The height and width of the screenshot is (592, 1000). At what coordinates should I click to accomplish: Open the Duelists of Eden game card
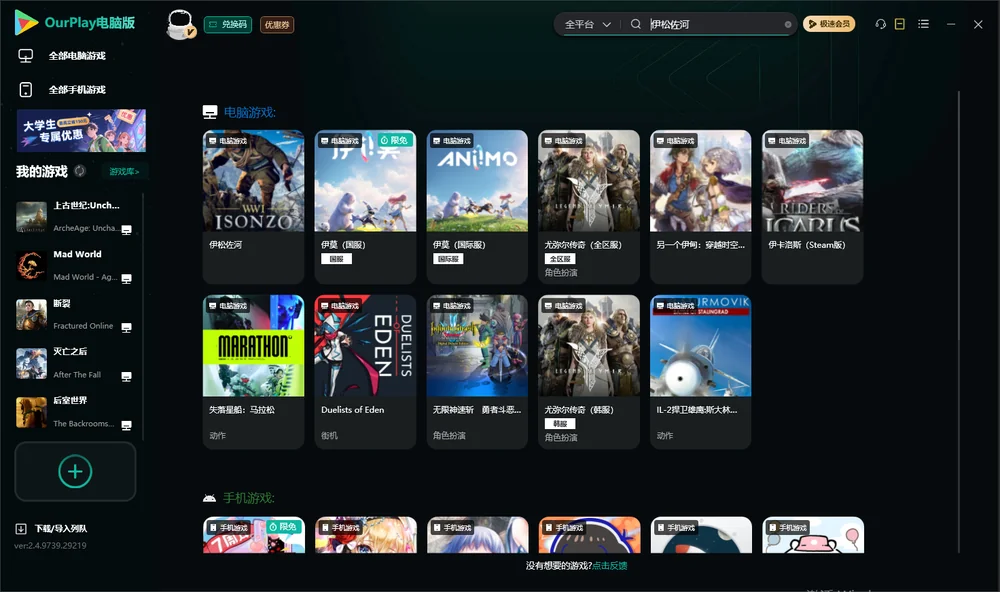(x=365, y=372)
